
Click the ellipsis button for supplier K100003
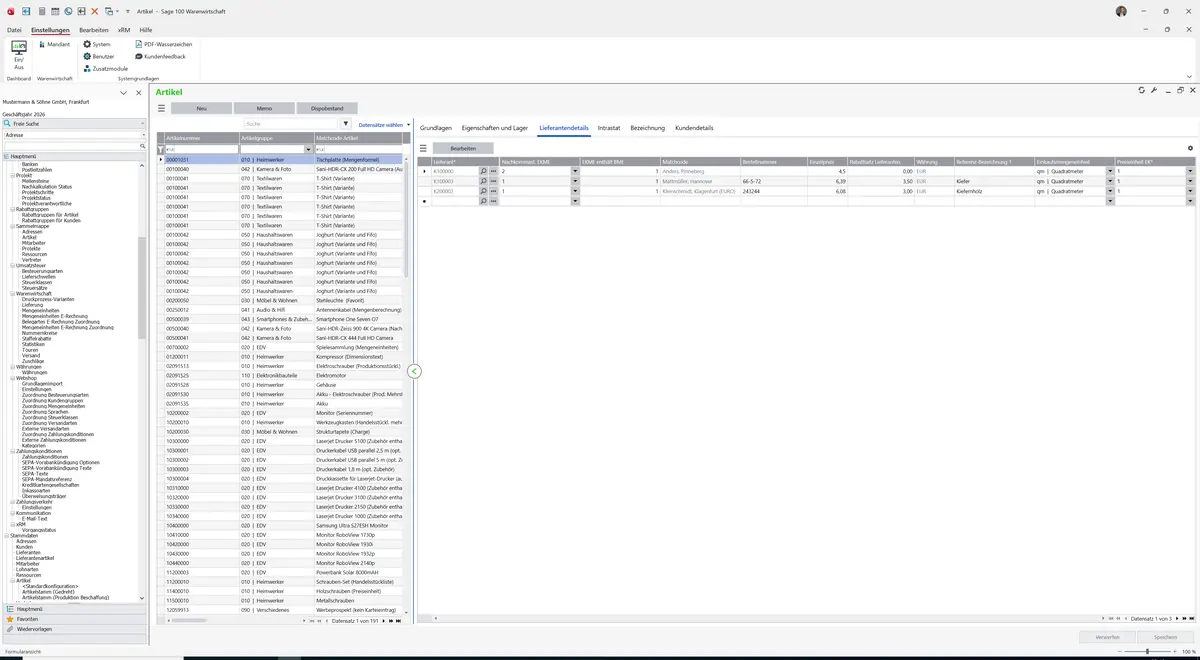494,181
